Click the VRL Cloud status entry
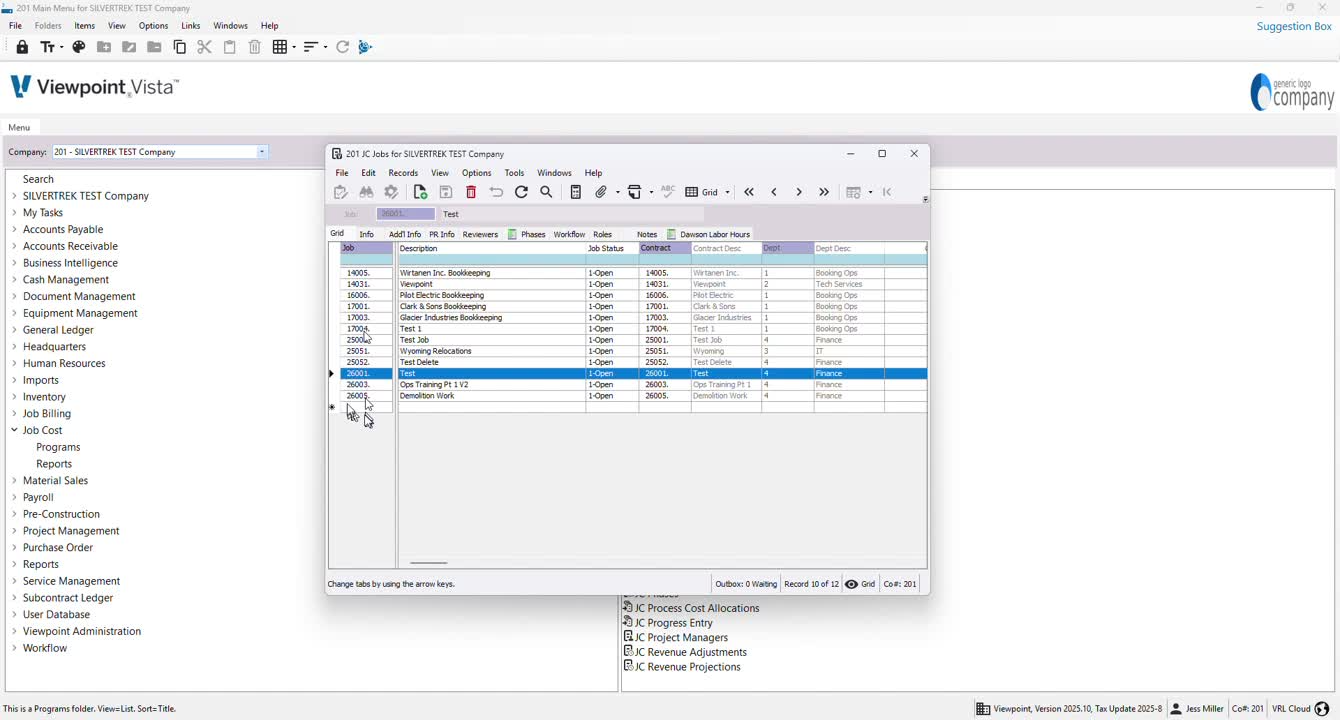The image size is (1340, 720). [x=1300, y=709]
